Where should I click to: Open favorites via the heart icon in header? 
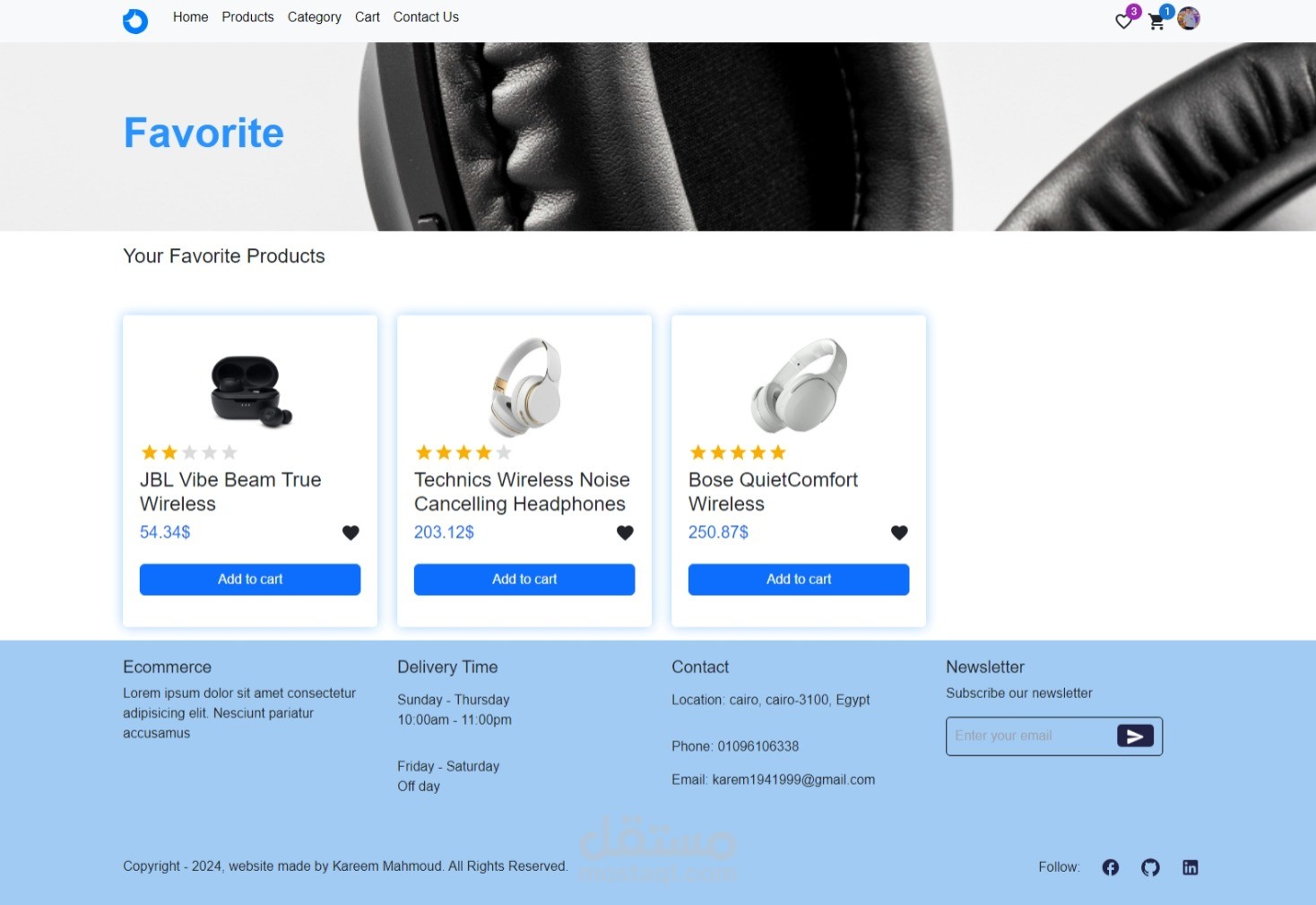tap(1123, 22)
